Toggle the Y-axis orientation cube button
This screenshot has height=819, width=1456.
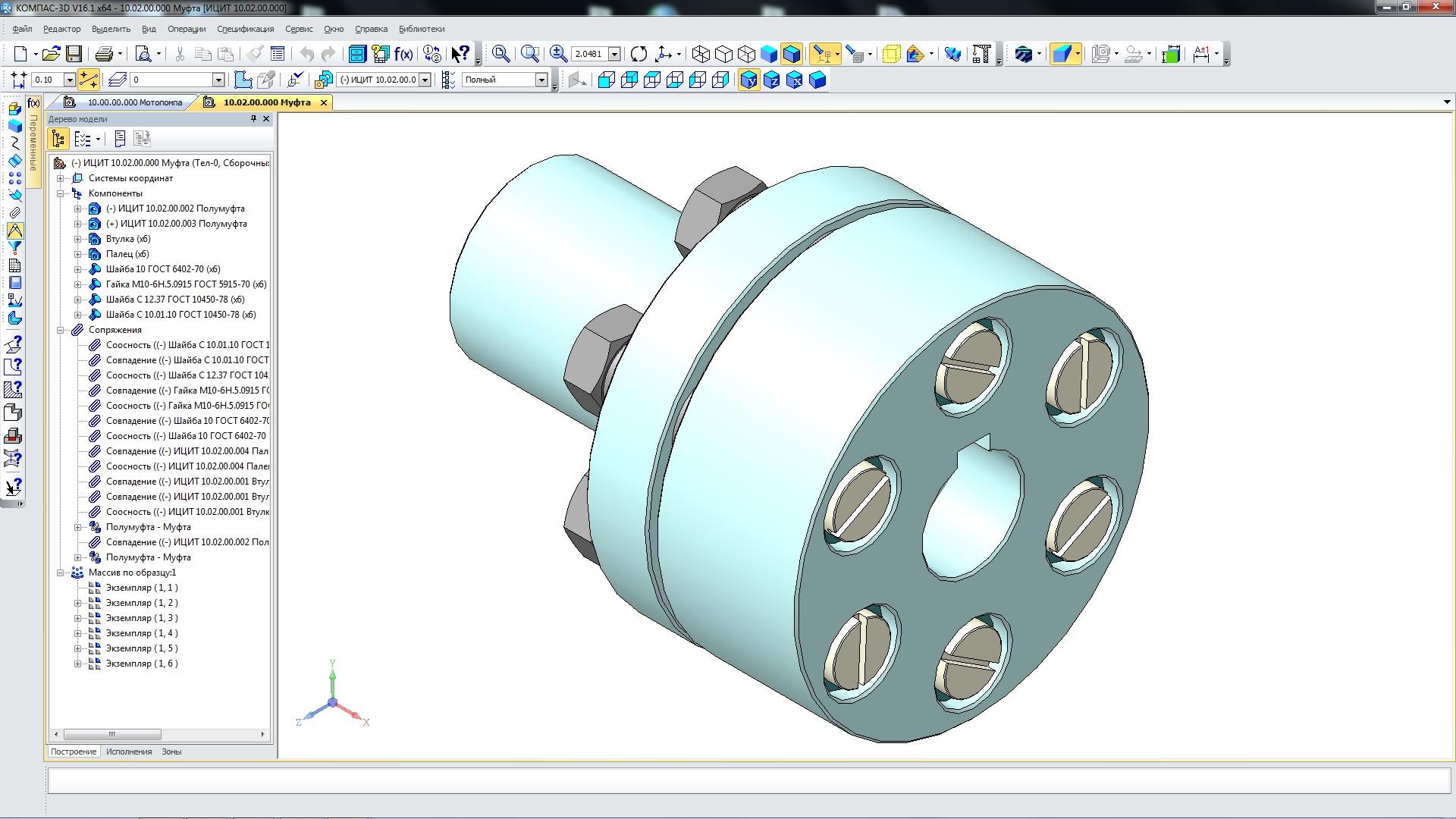click(x=748, y=80)
